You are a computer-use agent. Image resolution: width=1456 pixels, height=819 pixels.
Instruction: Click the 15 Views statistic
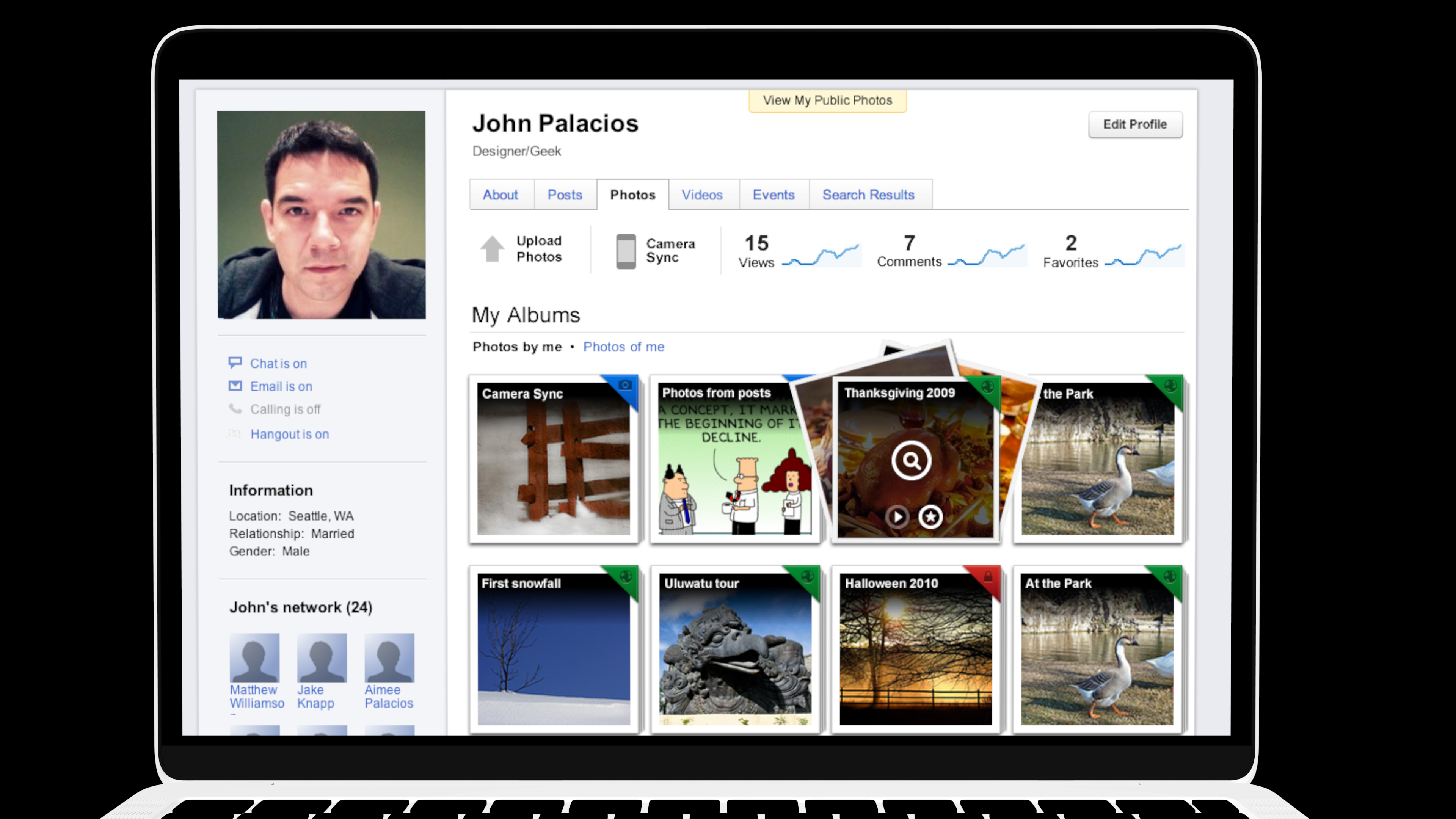point(756,251)
